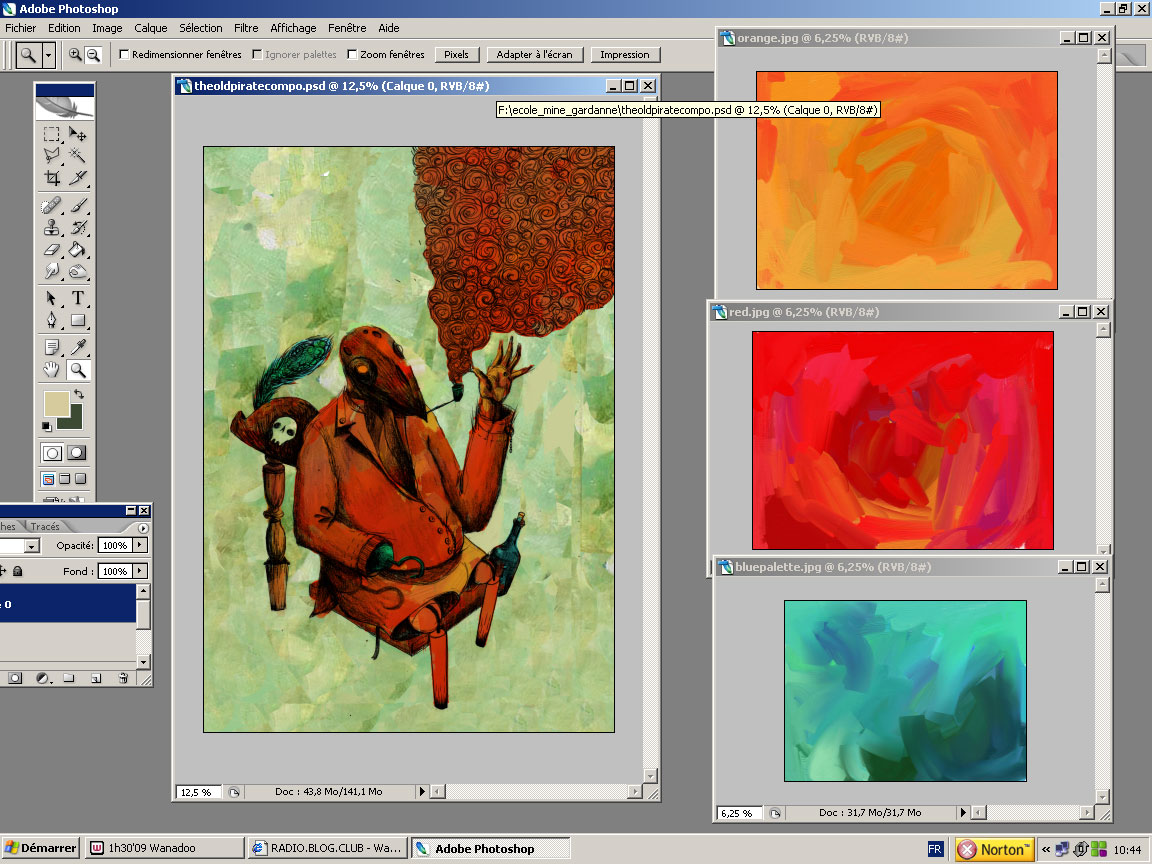1152x864 pixels.
Task: Select the Hand tool
Action: [x=51, y=370]
